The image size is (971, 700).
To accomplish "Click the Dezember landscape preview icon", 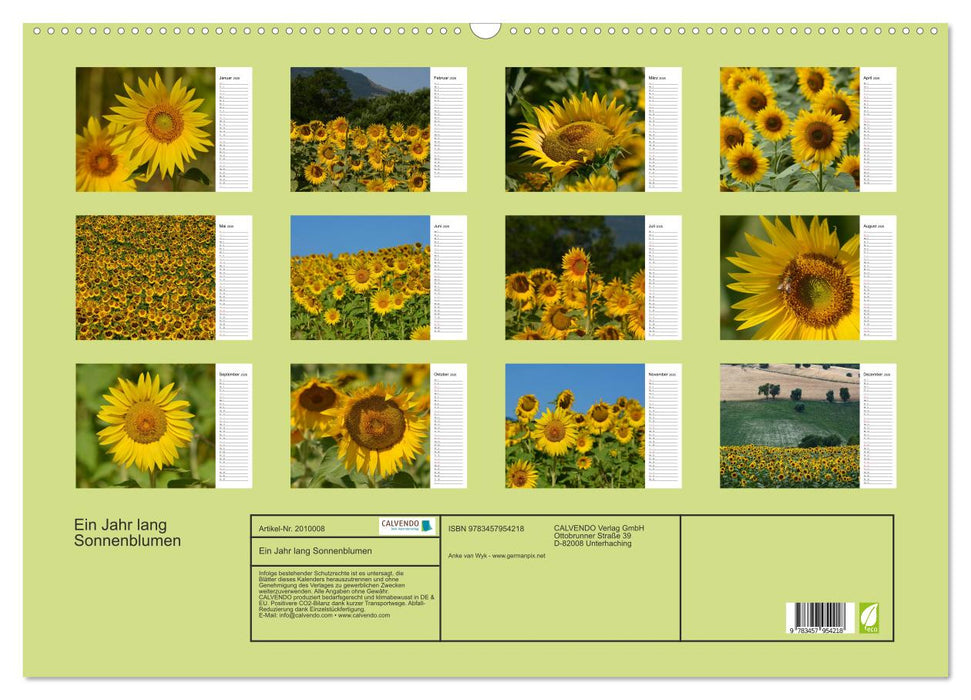I will (x=790, y=425).
